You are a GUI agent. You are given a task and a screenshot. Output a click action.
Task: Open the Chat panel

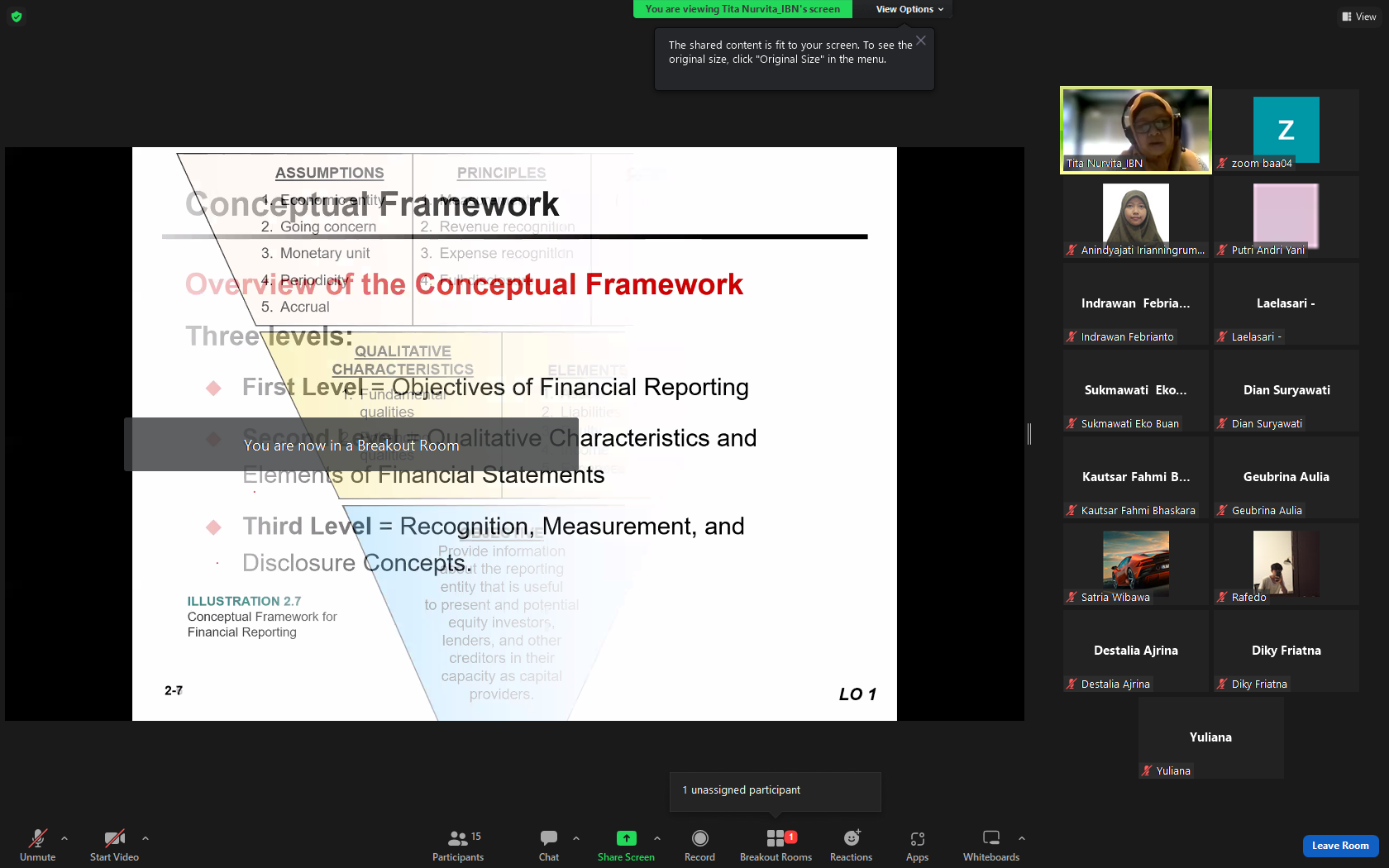pyautogui.click(x=549, y=845)
